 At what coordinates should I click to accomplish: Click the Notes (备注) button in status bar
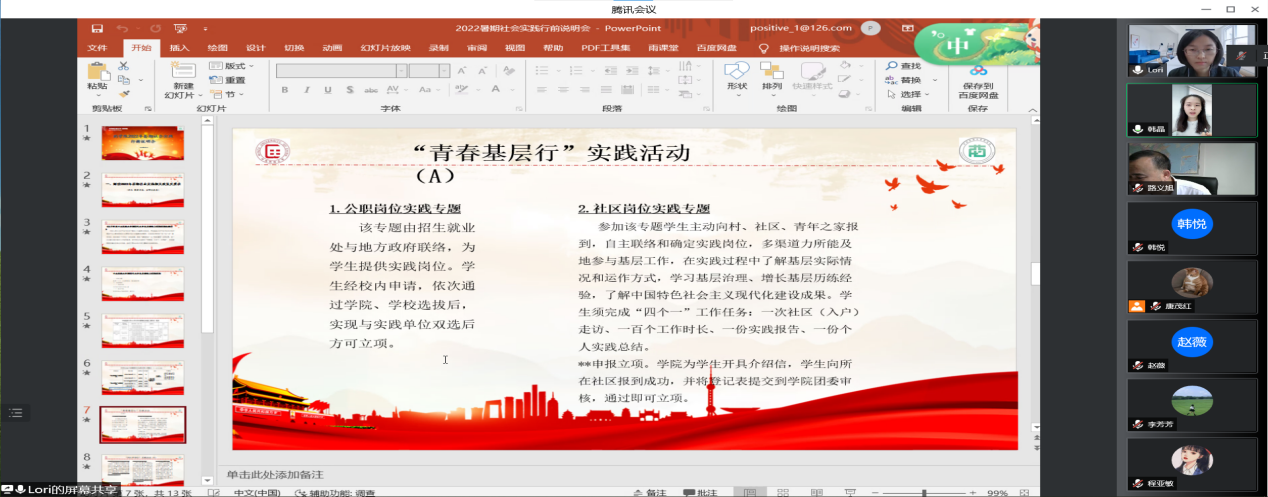pyautogui.click(x=650, y=492)
